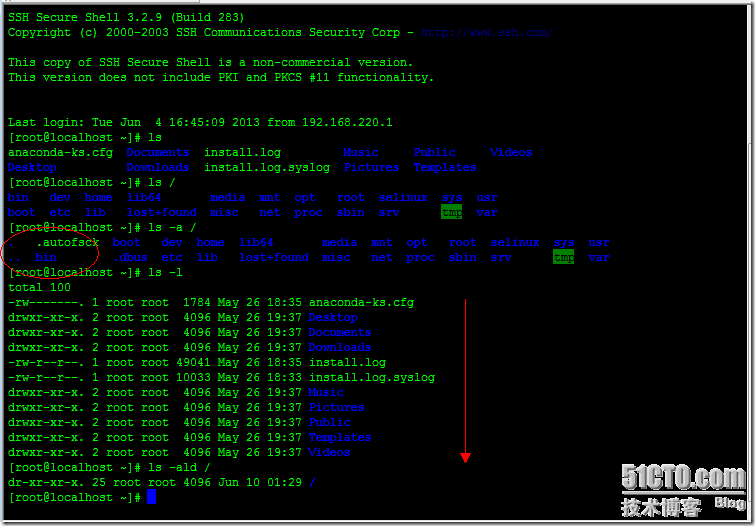
Task: Click lib64 in the 'ls -a /' output
Action: 256,242
